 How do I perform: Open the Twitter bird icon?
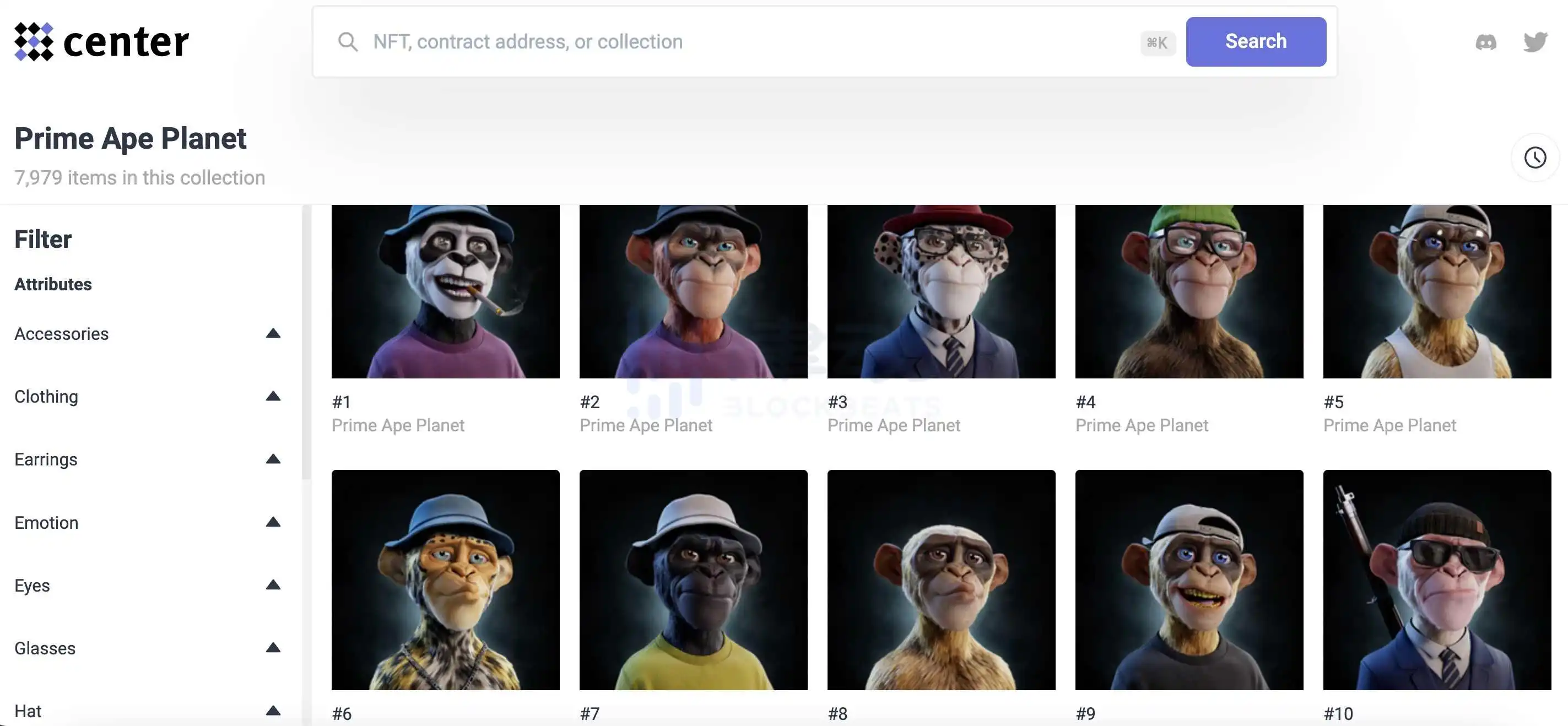[1534, 42]
